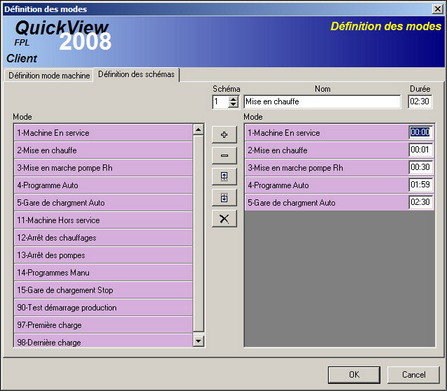Select 97-Première charge row

(x=103, y=325)
